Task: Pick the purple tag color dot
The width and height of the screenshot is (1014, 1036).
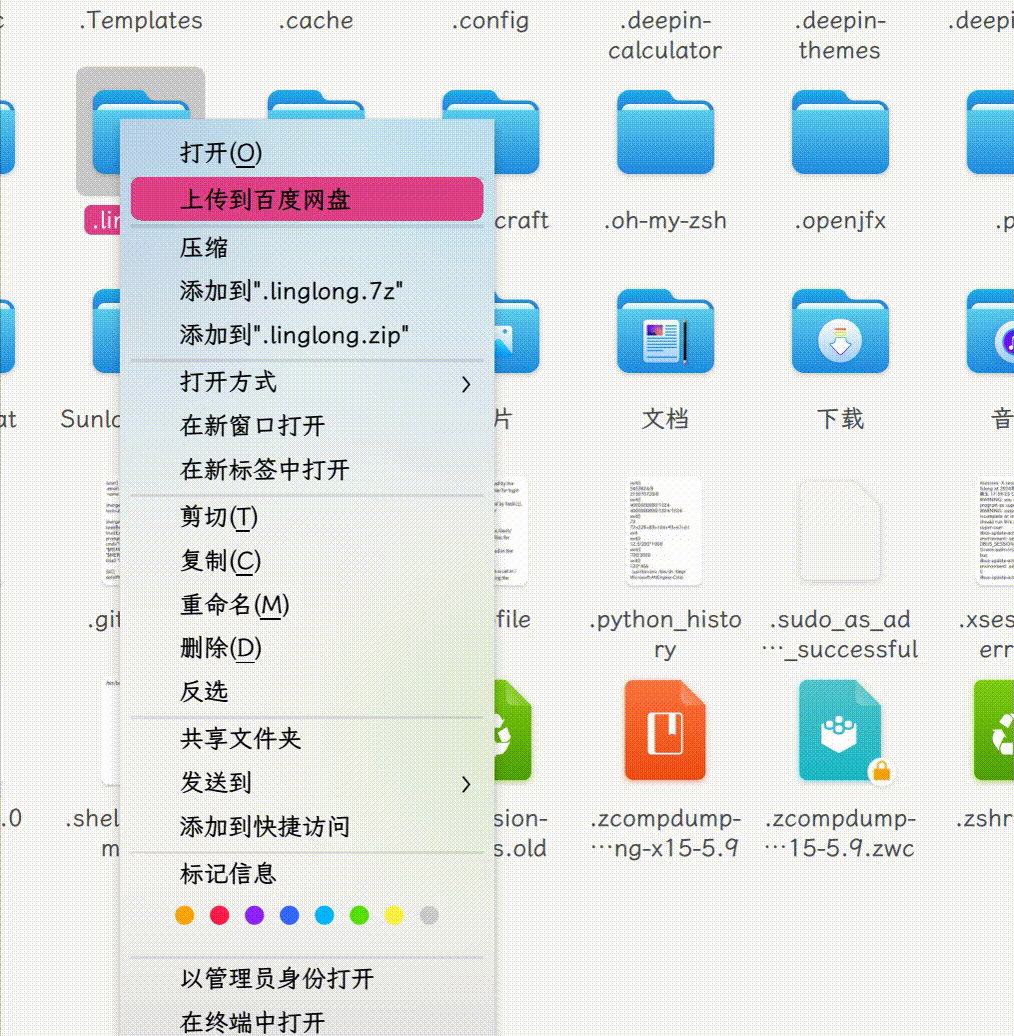Action: click(x=254, y=915)
